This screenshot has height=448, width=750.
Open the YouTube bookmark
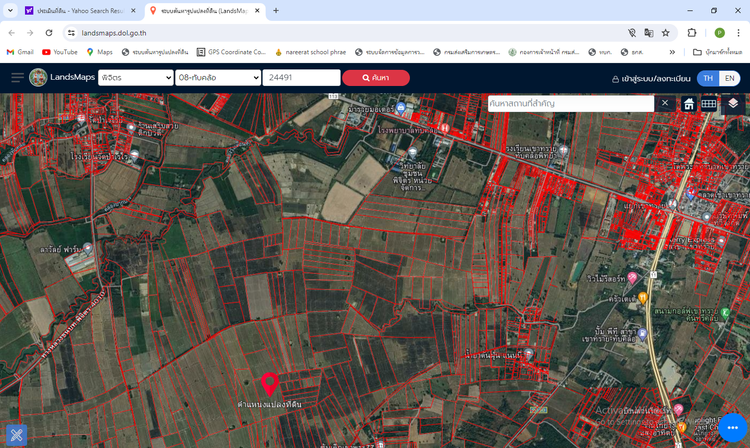click(x=60, y=52)
